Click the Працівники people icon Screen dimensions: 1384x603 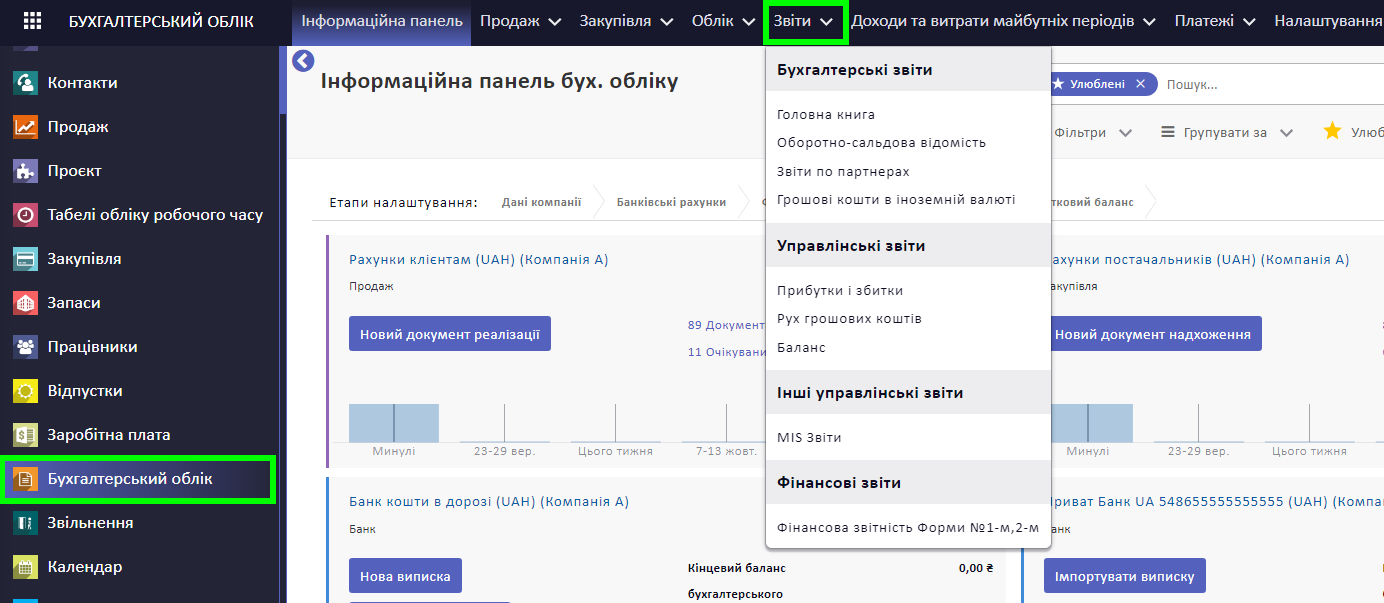(x=26, y=347)
